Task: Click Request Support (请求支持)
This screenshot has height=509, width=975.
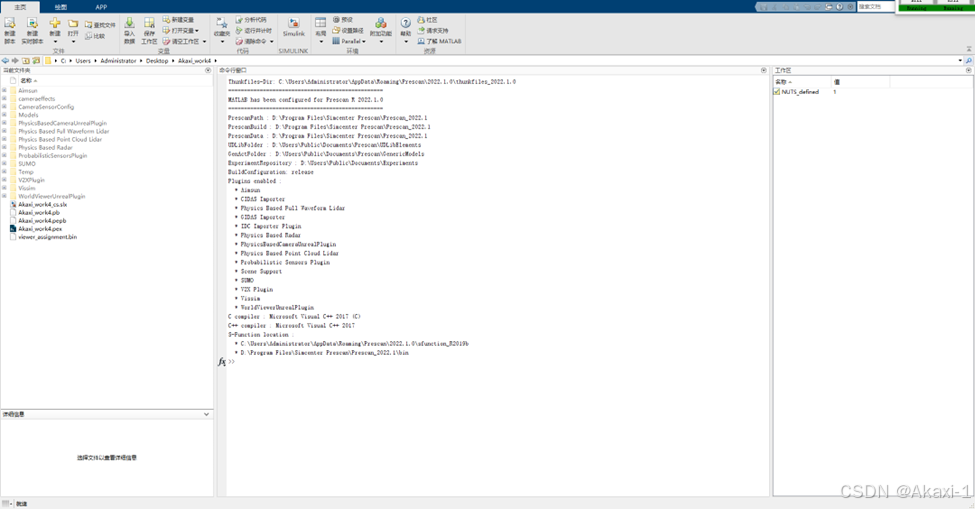Action: tap(433, 30)
